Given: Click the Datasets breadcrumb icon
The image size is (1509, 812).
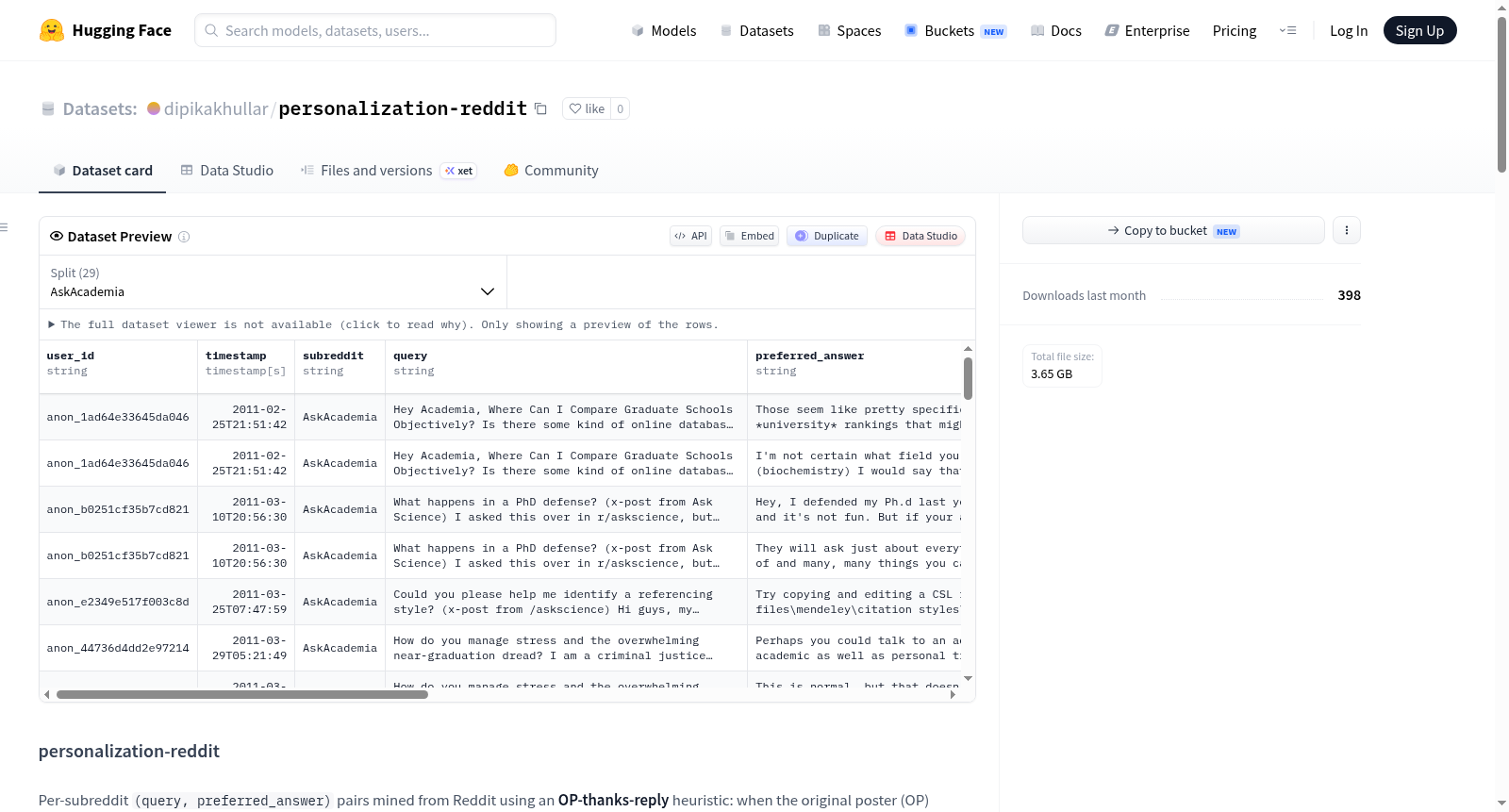Looking at the screenshot, I should pos(48,109).
